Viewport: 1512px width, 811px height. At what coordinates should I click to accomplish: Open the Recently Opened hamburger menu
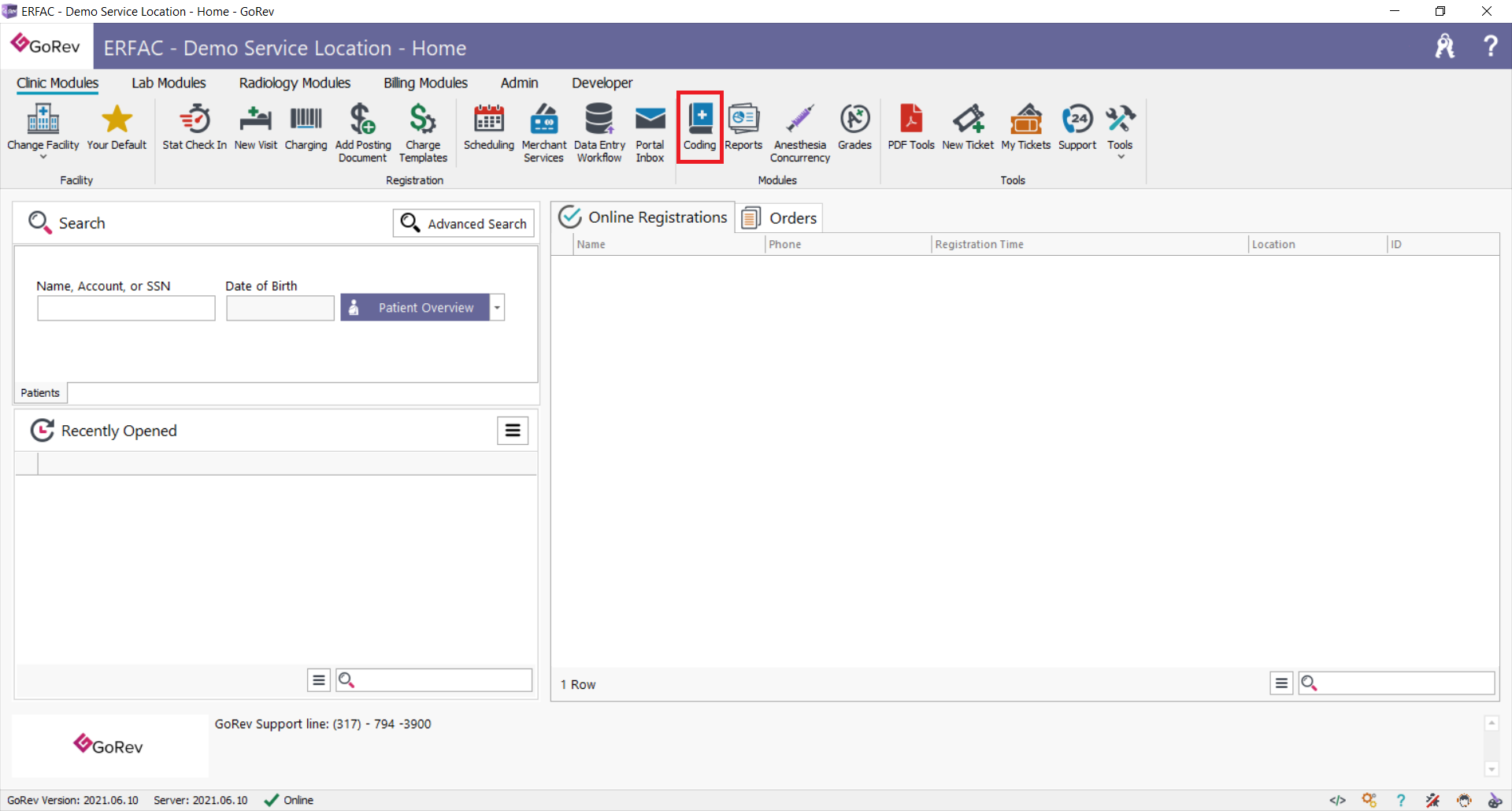(x=513, y=430)
